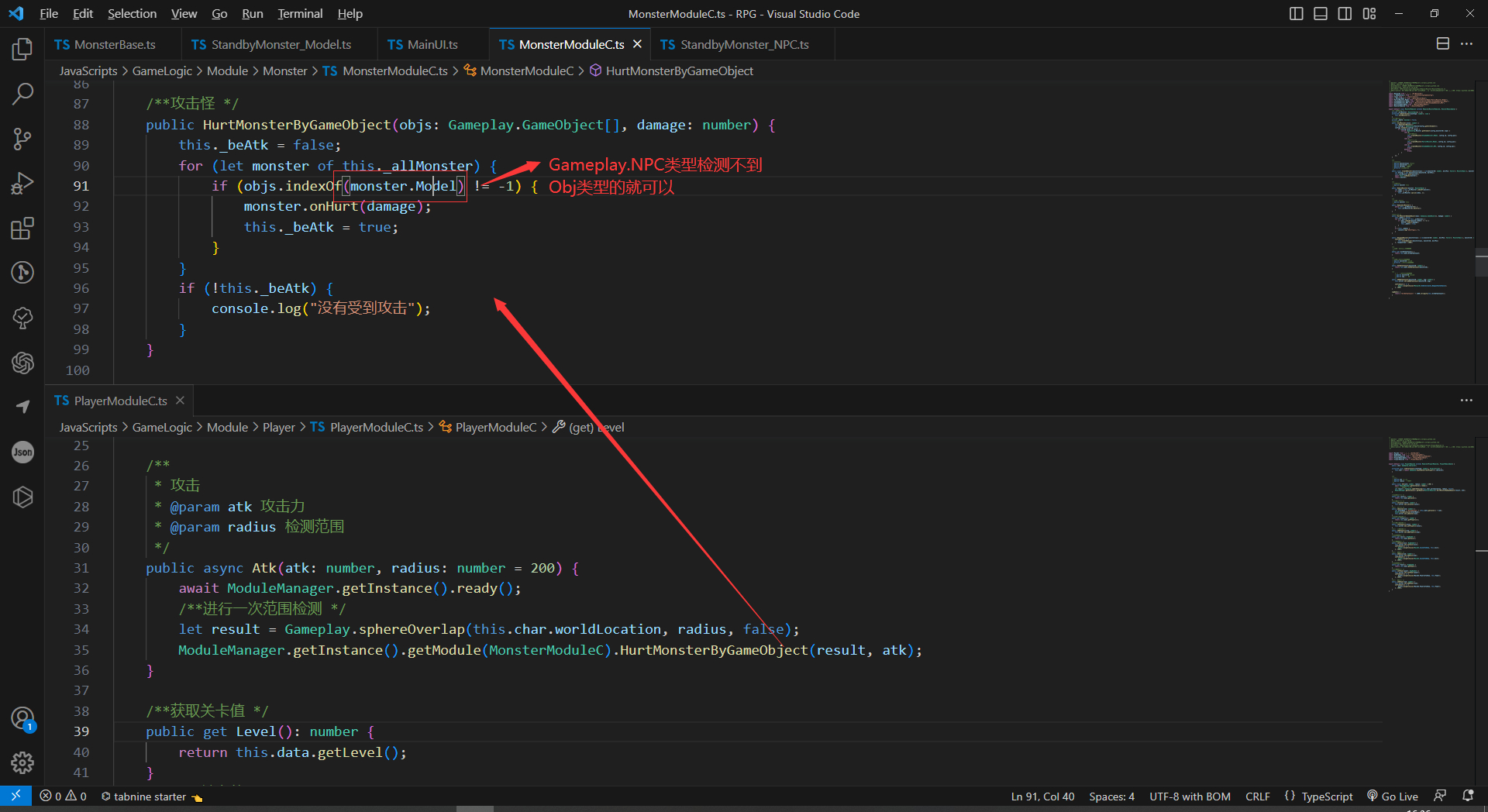This screenshot has height=812, width=1488.
Task: Open the Help menu
Action: (x=350, y=14)
